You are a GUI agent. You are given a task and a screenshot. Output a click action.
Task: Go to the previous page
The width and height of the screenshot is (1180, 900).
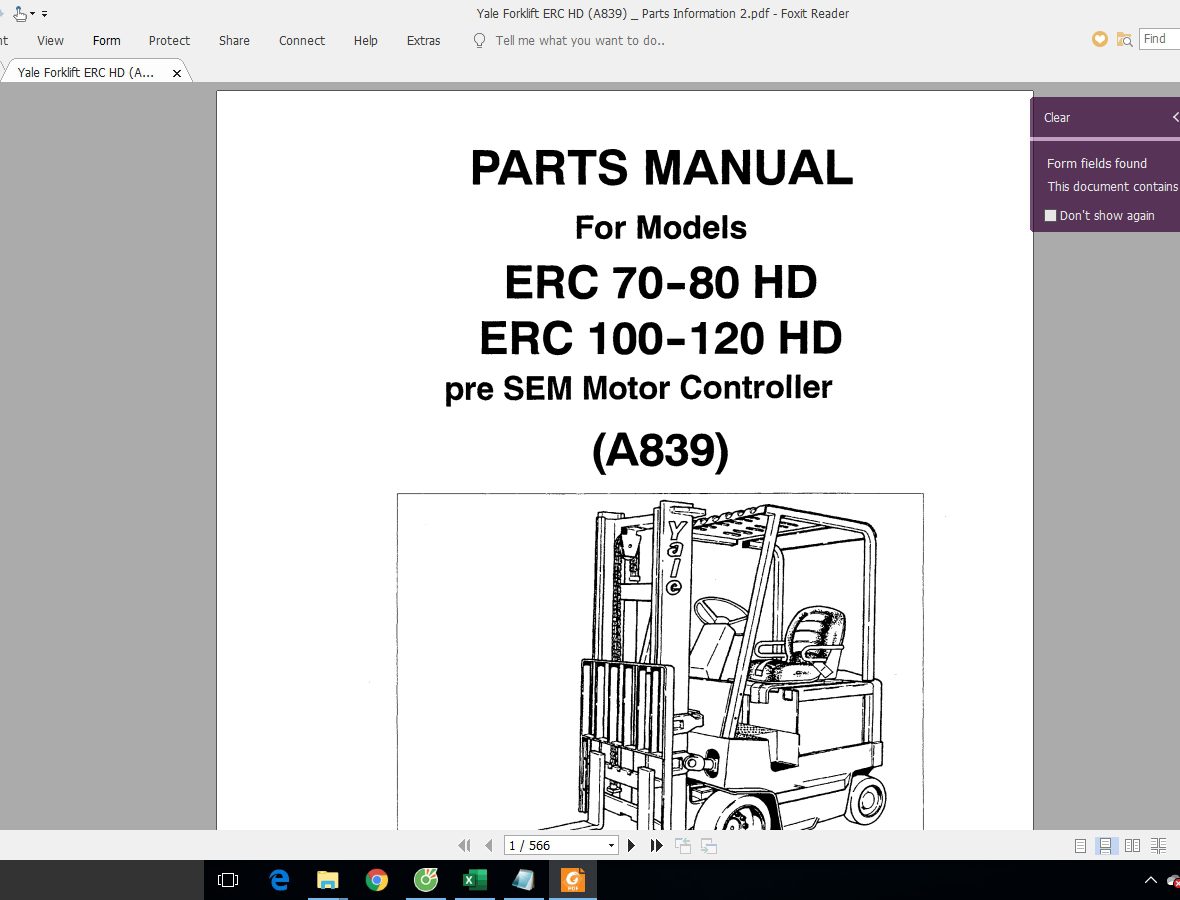coord(488,845)
